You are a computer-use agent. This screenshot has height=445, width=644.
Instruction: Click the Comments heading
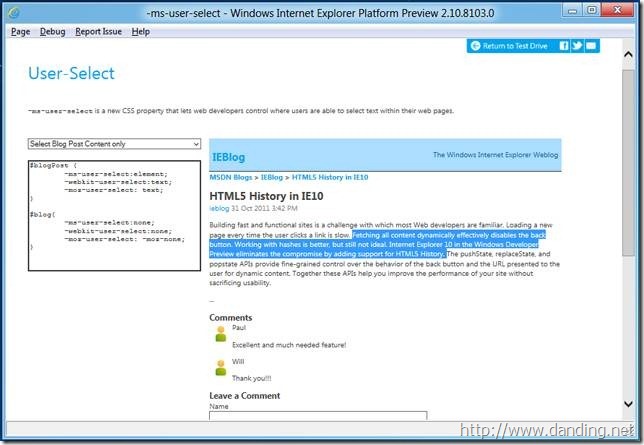click(231, 318)
